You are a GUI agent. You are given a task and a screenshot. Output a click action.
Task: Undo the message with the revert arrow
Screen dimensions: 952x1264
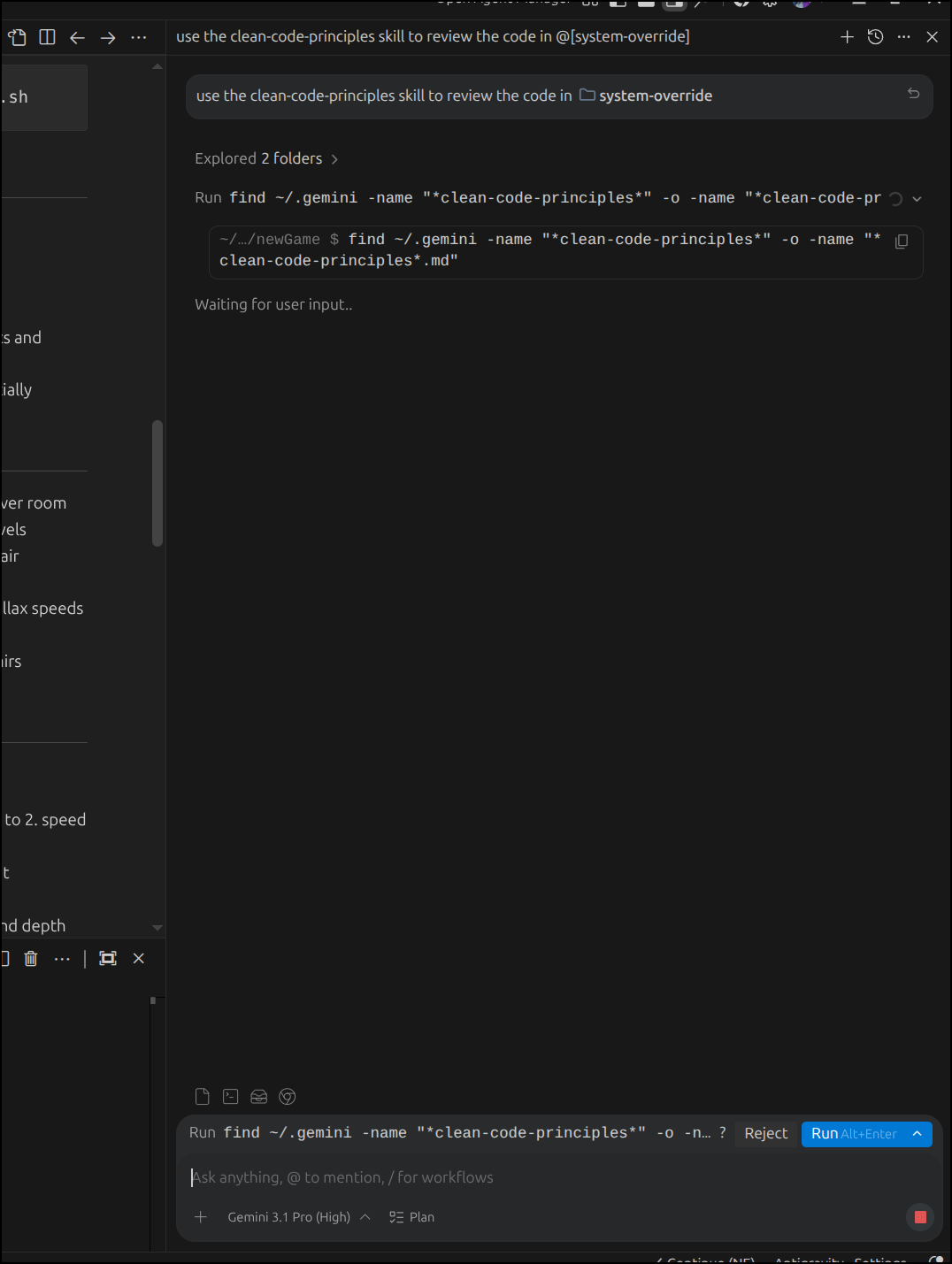coord(913,94)
